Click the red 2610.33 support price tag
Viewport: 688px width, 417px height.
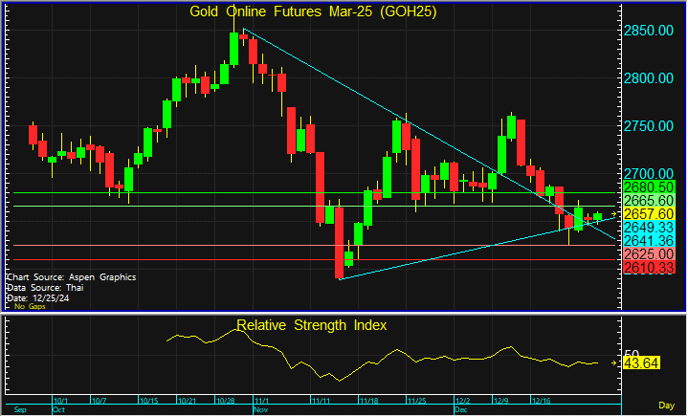click(649, 267)
